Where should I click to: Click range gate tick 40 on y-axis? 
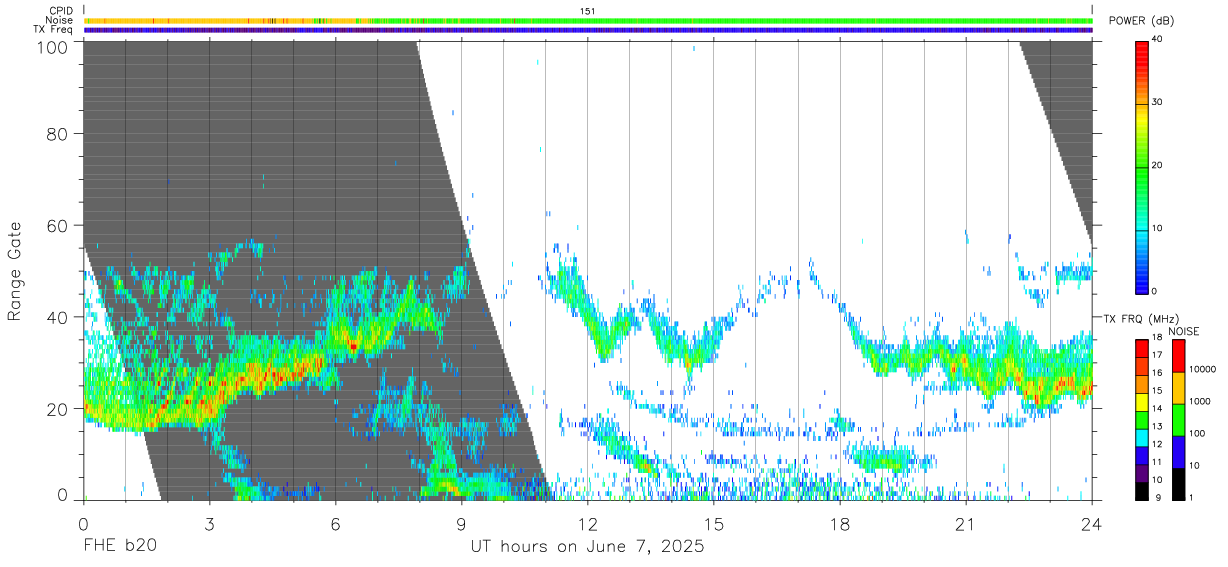click(57, 317)
